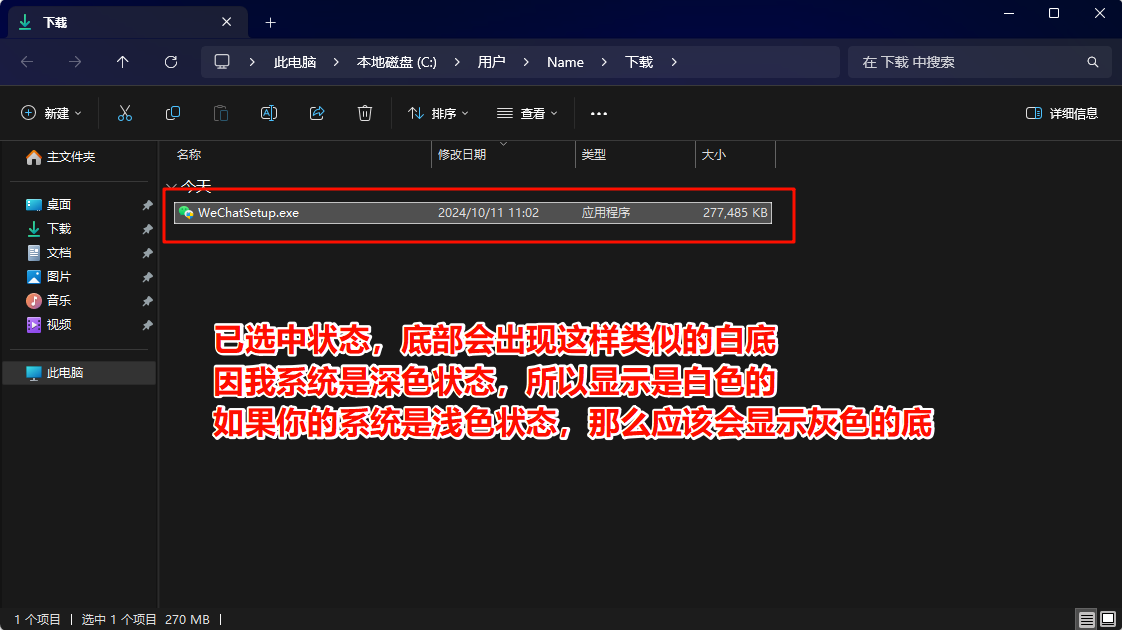Click the 在 下载 中搜索 search box
The width and height of the screenshot is (1122, 630).
(x=968, y=62)
